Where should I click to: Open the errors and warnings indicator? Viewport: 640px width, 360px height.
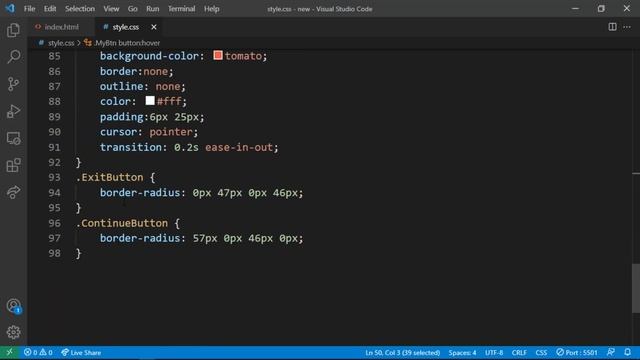(38, 352)
